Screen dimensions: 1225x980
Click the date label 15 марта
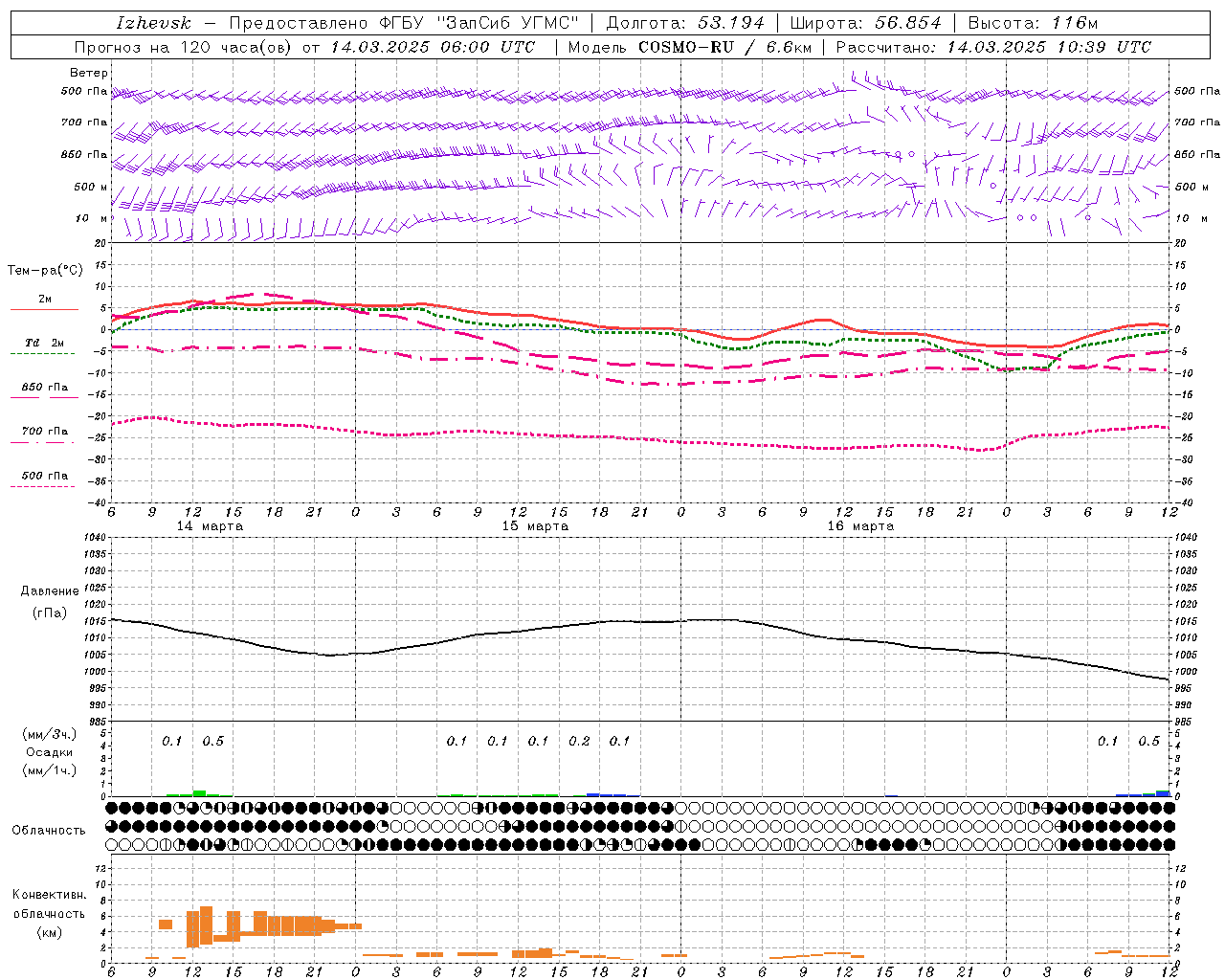[x=536, y=526]
